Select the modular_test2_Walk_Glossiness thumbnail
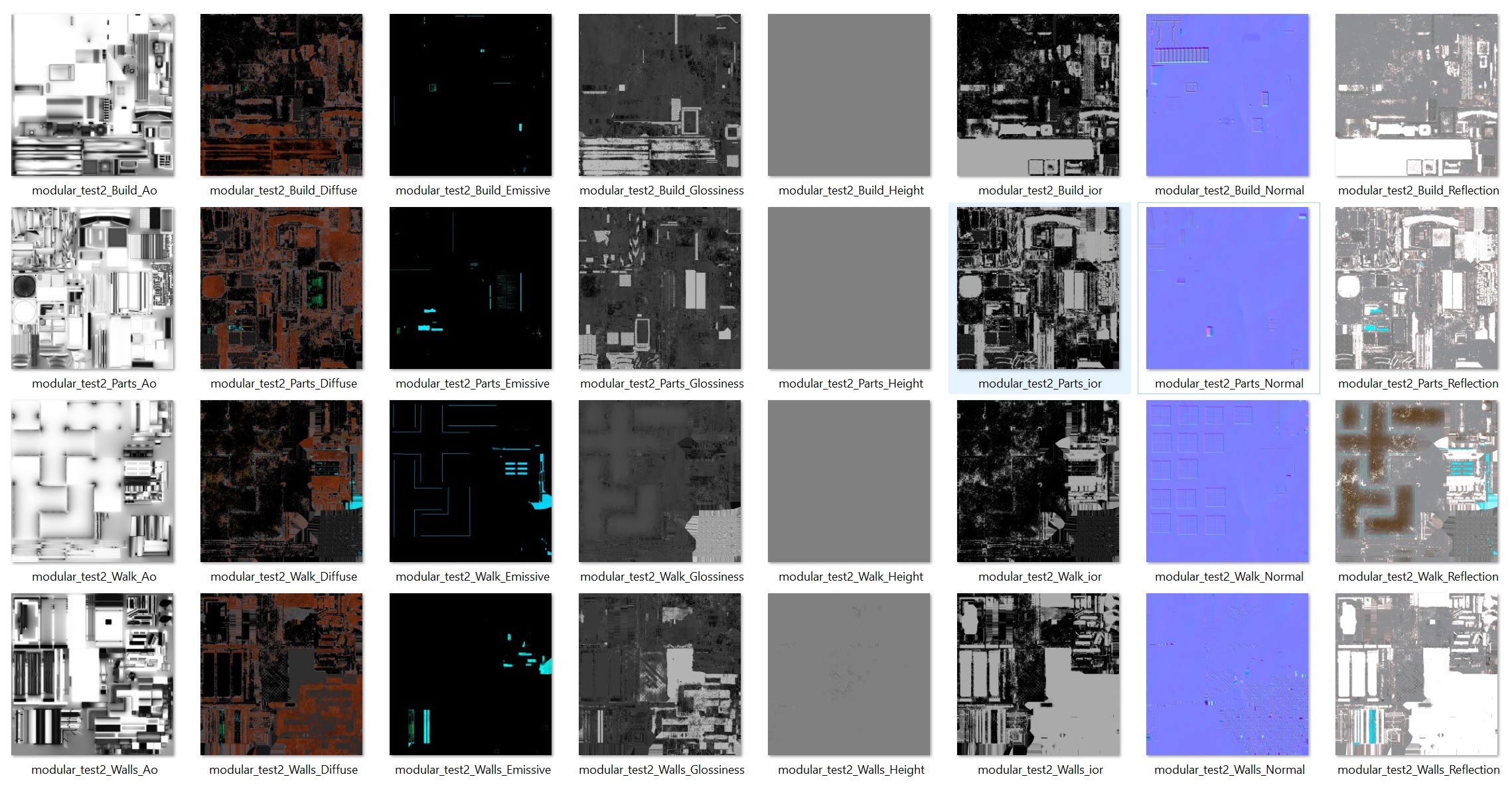This screenshot has width=1512, height=795. point(660,481)
